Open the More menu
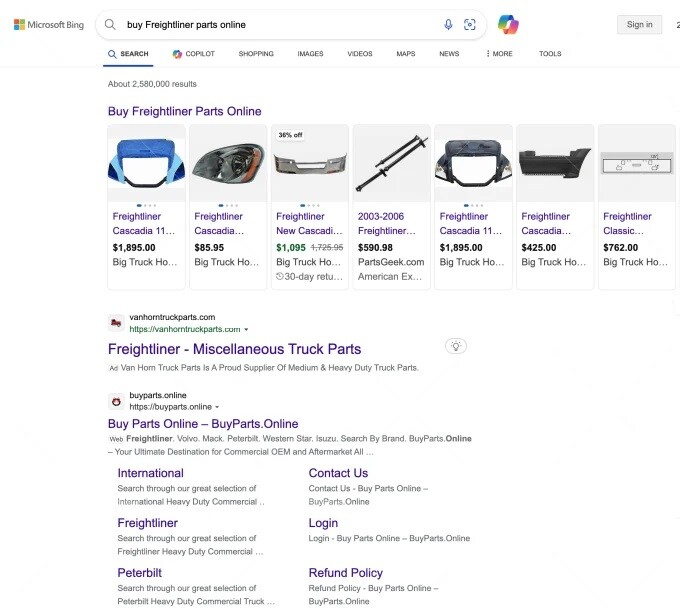 pyautogui.click(x=499, y=54)
